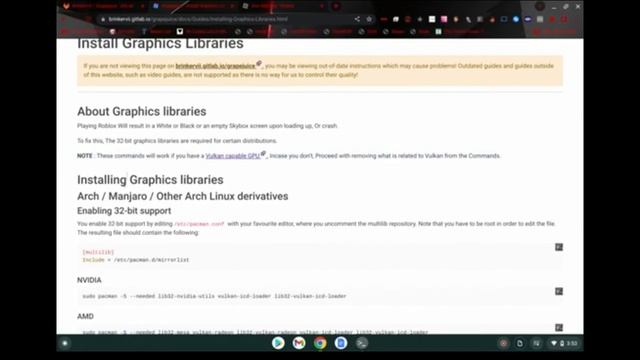Open the holding space file icon in tray
Viewport: 640px width, 360px height.
520,343
